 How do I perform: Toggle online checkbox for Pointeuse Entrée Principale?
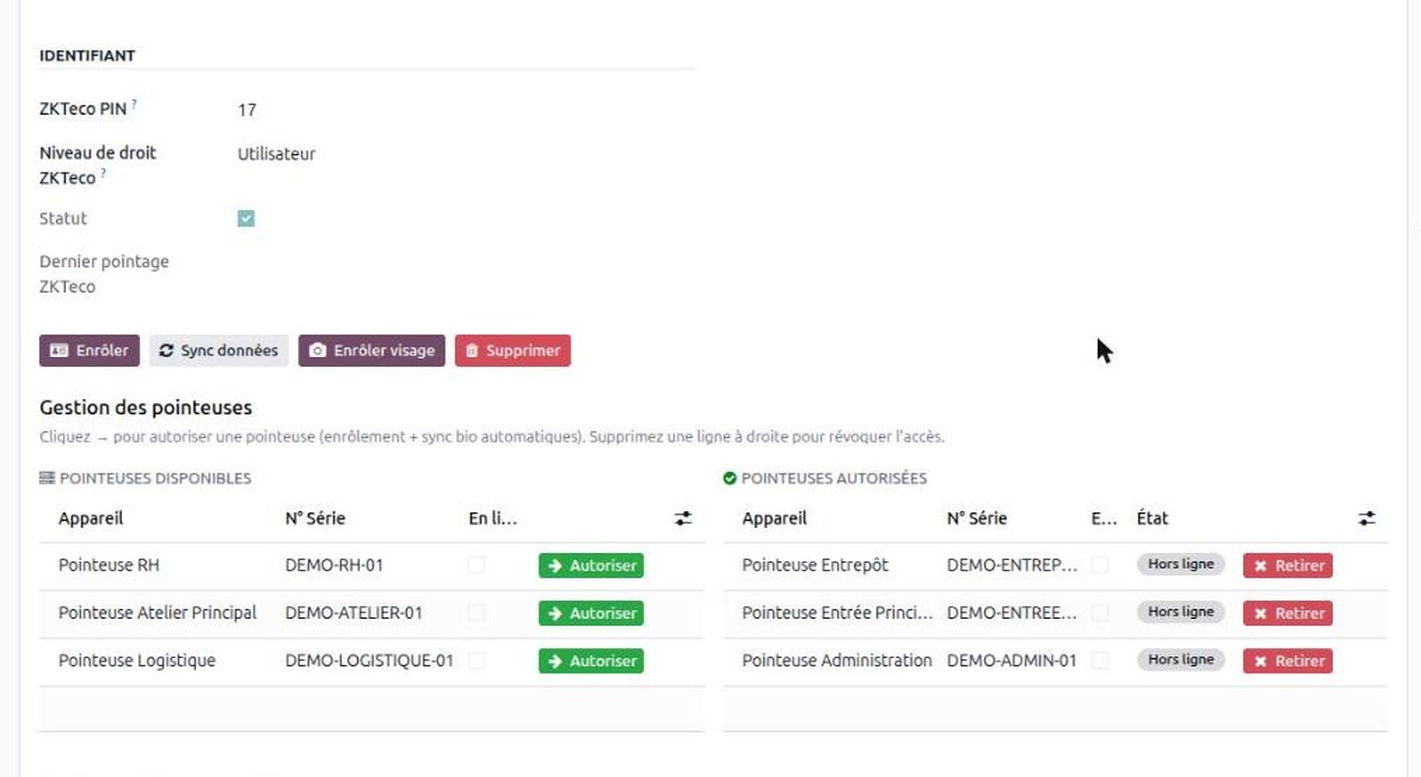click(x=1100, y=613)
